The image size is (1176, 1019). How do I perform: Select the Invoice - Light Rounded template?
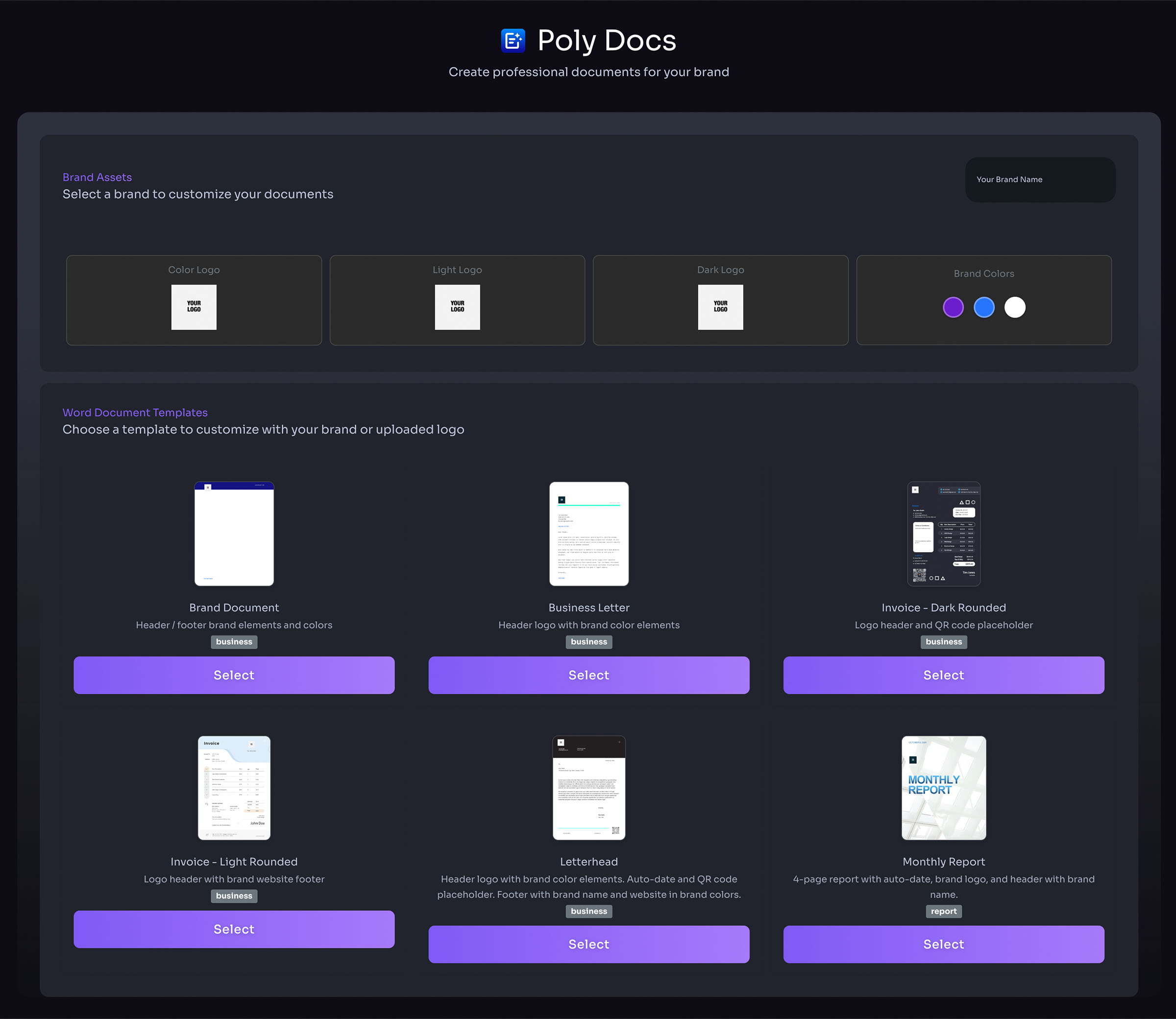234,929
